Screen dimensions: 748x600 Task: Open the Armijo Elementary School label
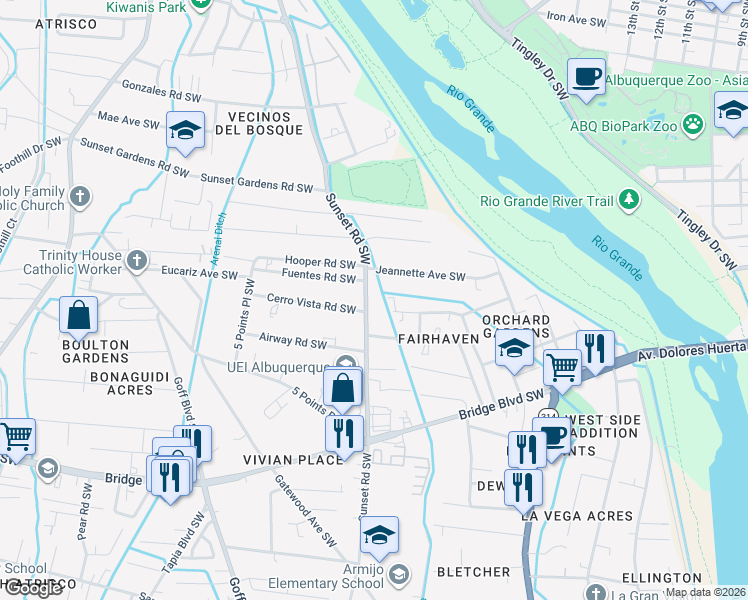tap(325, 576)
